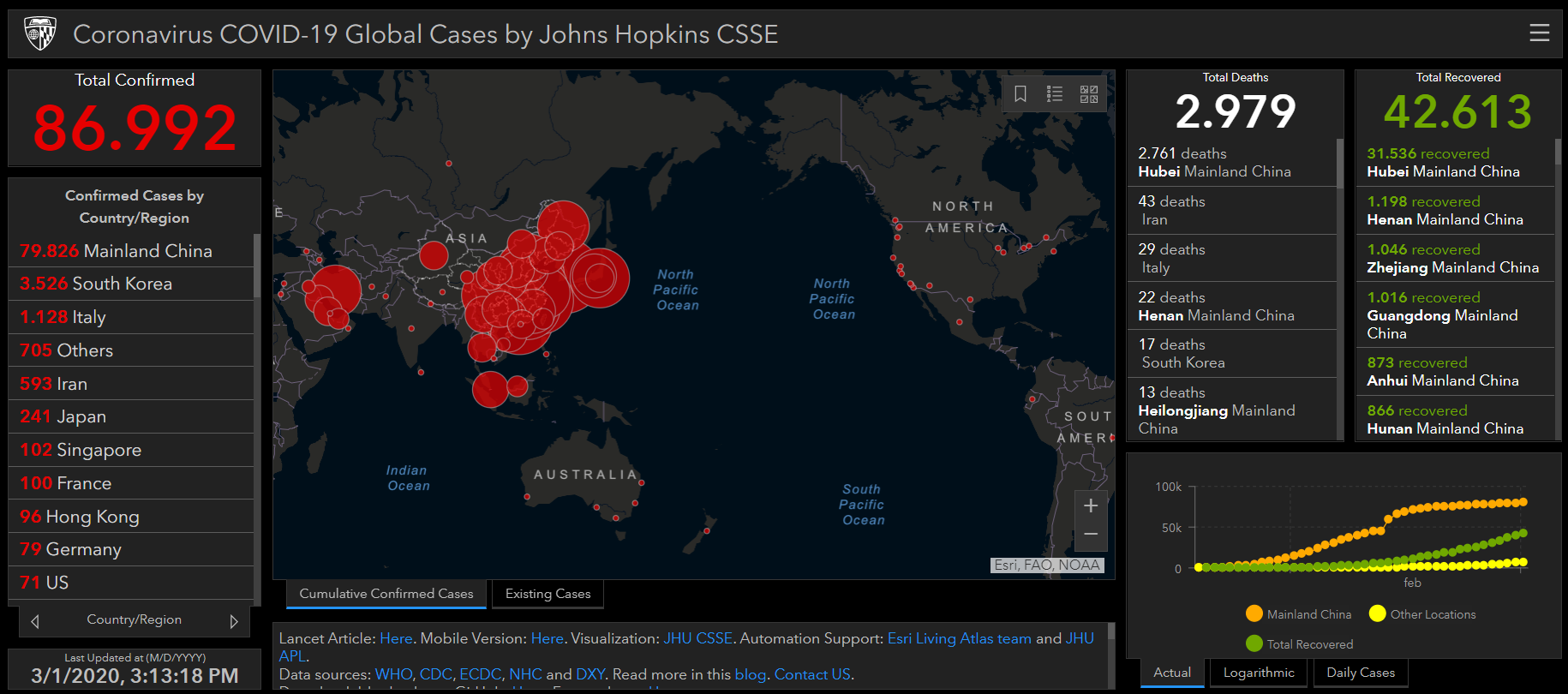
Task: Select 100 France row
Action: [x=131, y=483]
